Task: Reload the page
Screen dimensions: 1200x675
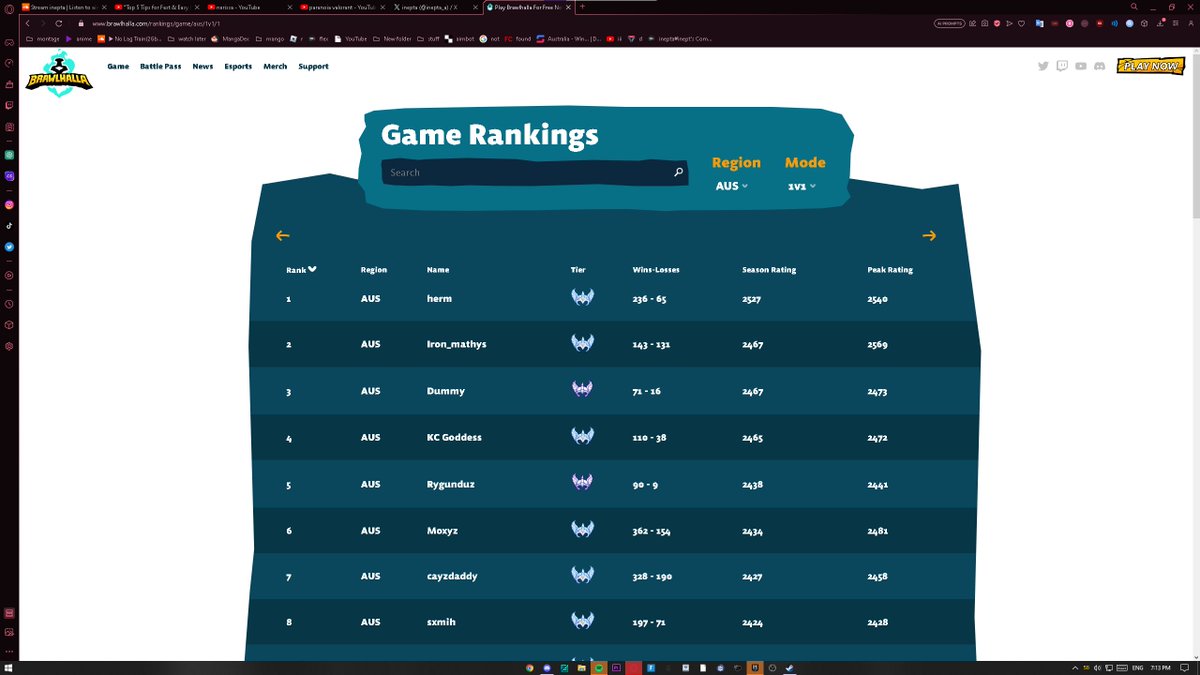Action: [x=59, y=22]
